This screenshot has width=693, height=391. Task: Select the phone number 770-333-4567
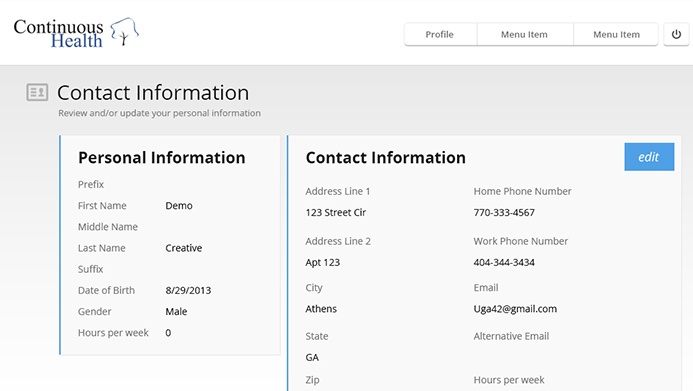click(504, 213)
